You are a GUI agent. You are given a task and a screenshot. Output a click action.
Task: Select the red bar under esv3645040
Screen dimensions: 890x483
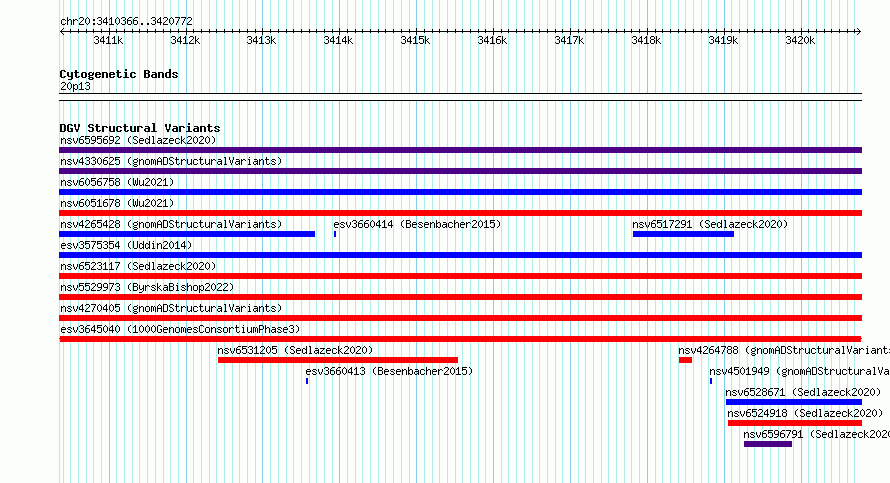click(460, 339)
